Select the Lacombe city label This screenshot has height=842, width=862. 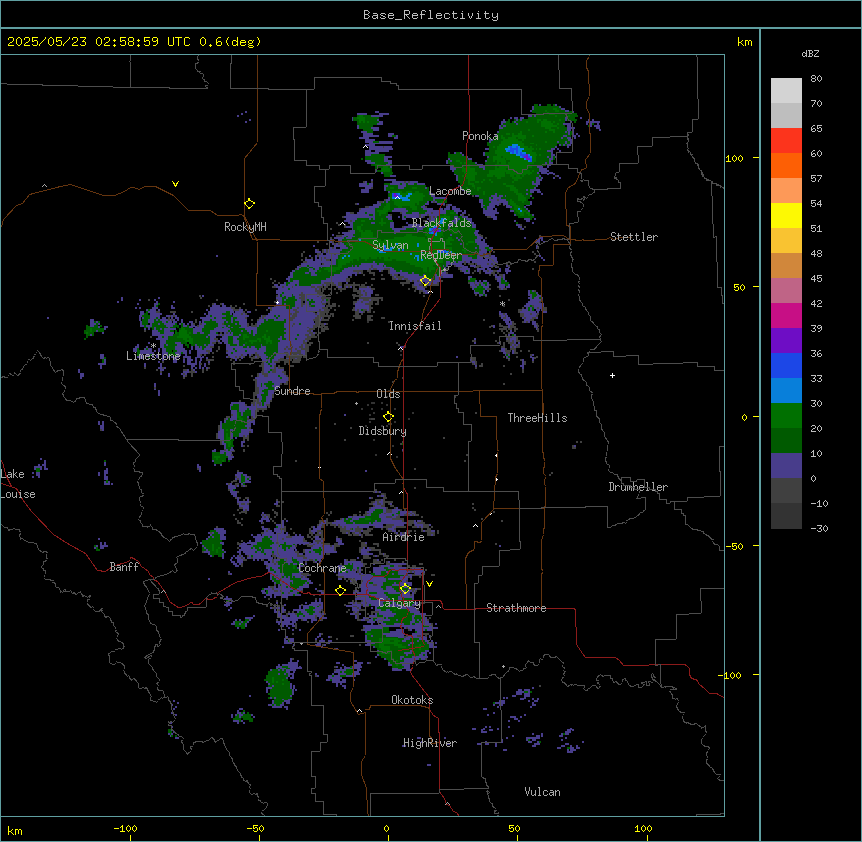[x=450, y=191]
